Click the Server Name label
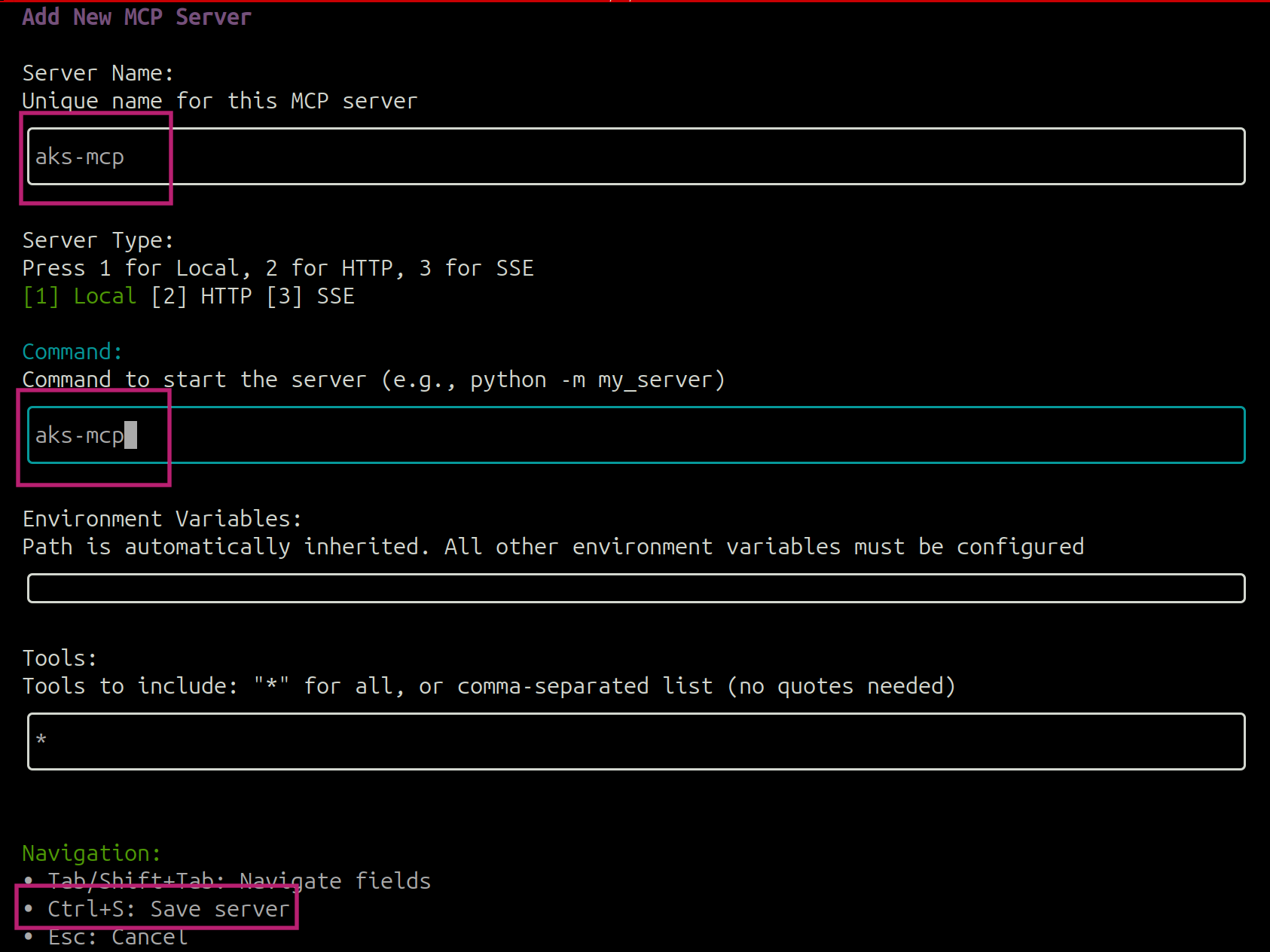1270x952 pixels. tap(97, 72)
